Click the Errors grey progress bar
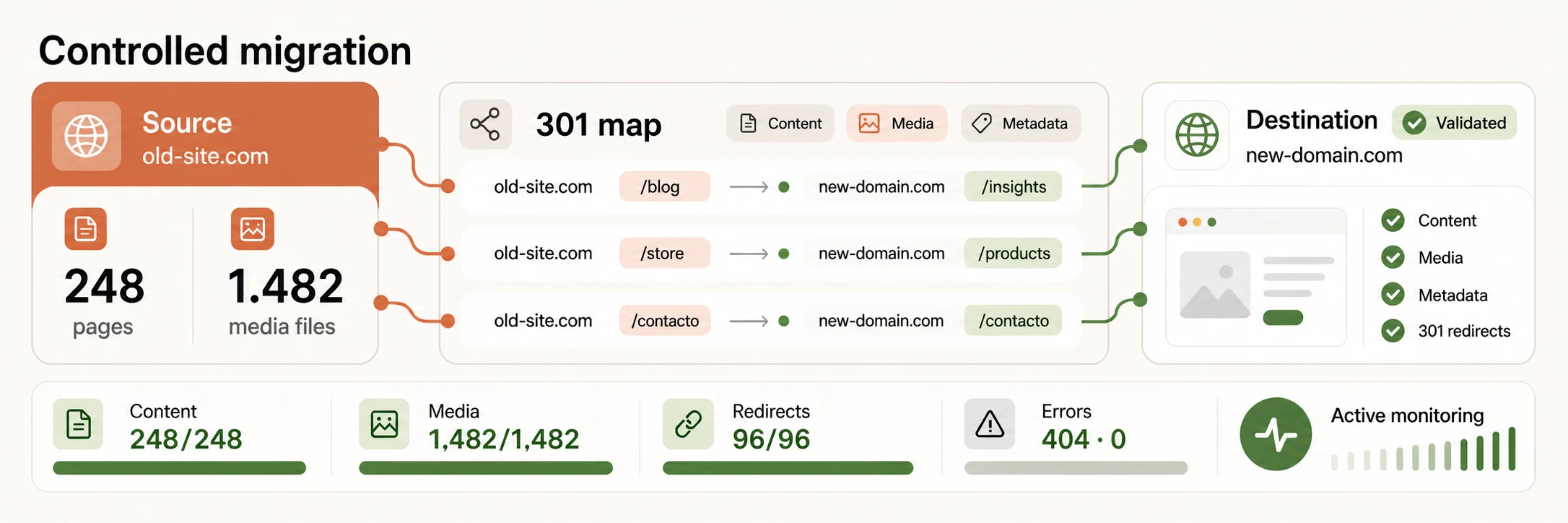 click(x=1076, y=468)
